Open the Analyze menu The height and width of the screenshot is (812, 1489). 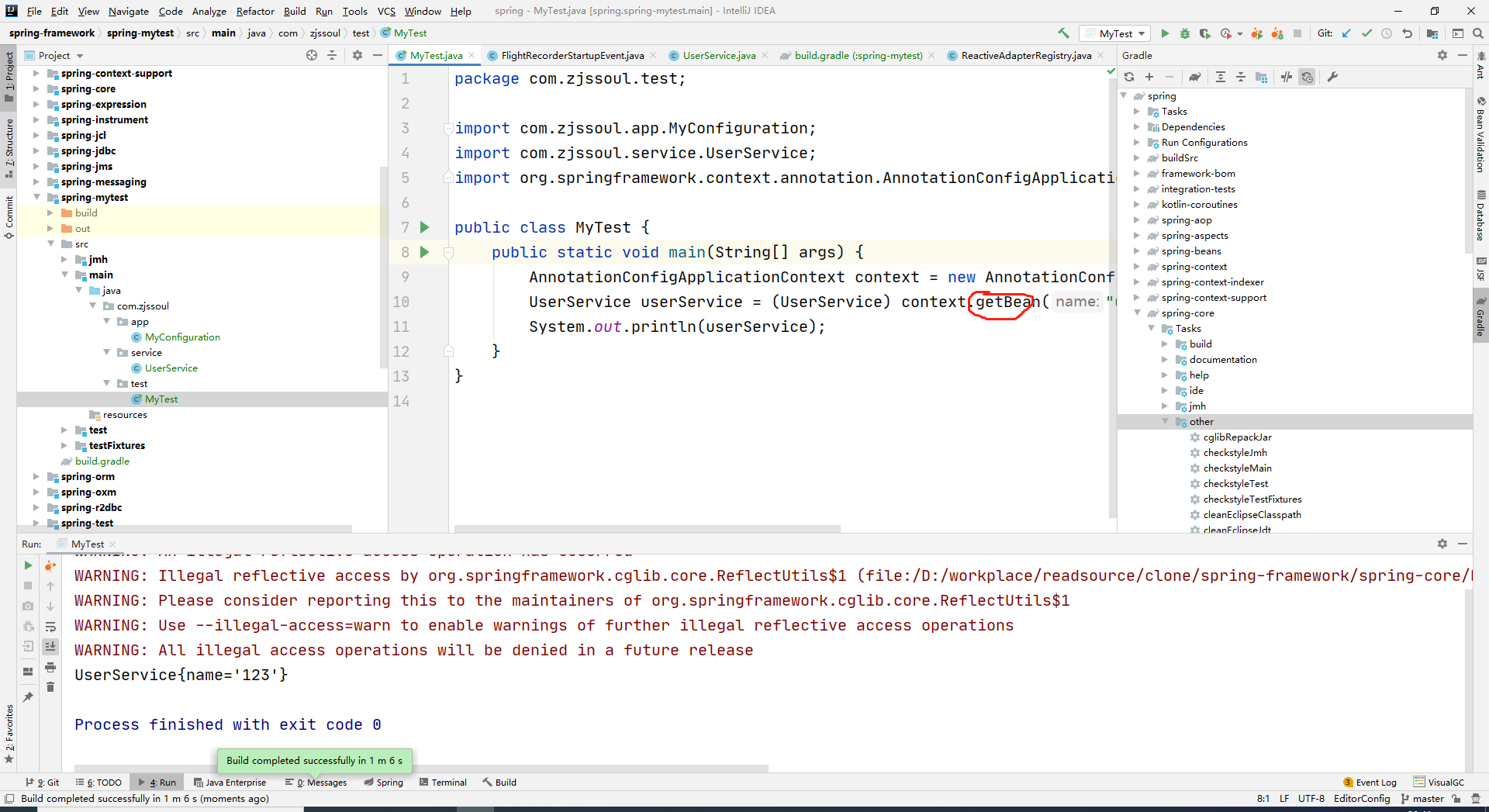coord(209,11)
